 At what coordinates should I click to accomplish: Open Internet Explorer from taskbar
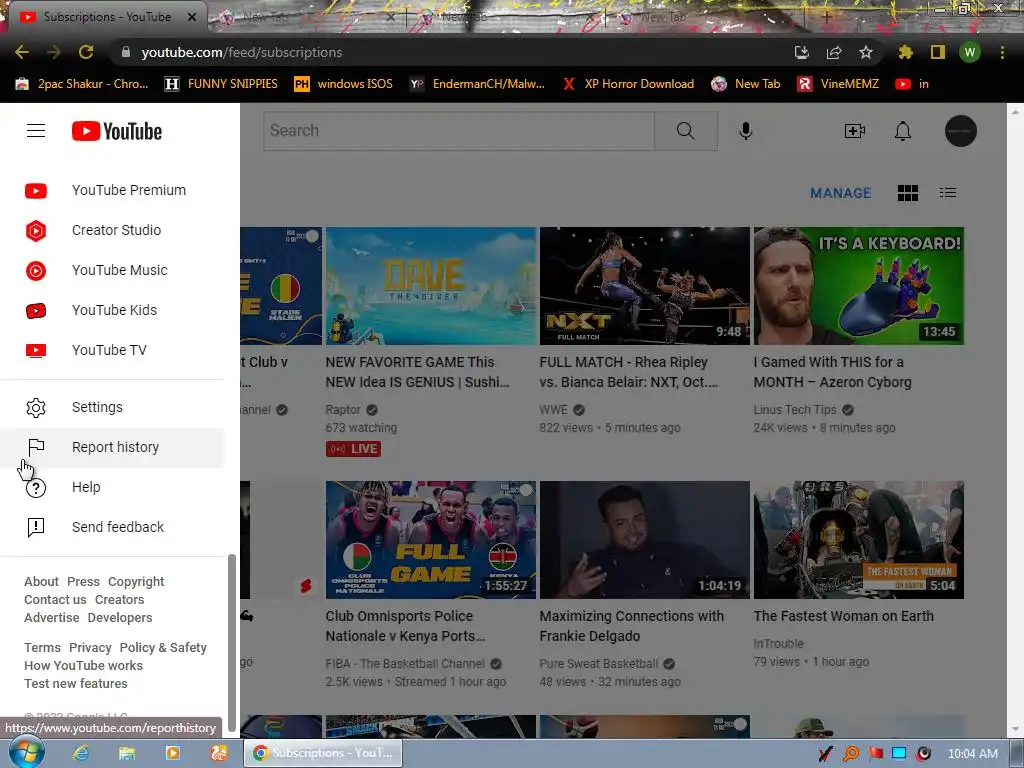tap(81, 753)
